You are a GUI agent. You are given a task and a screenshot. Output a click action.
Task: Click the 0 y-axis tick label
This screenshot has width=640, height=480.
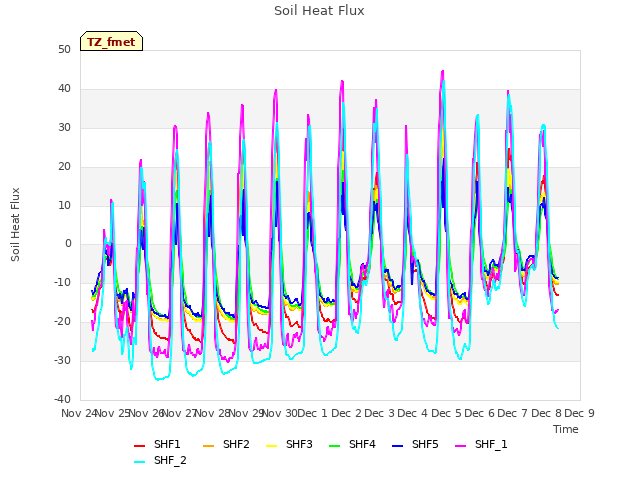[68, 244]
